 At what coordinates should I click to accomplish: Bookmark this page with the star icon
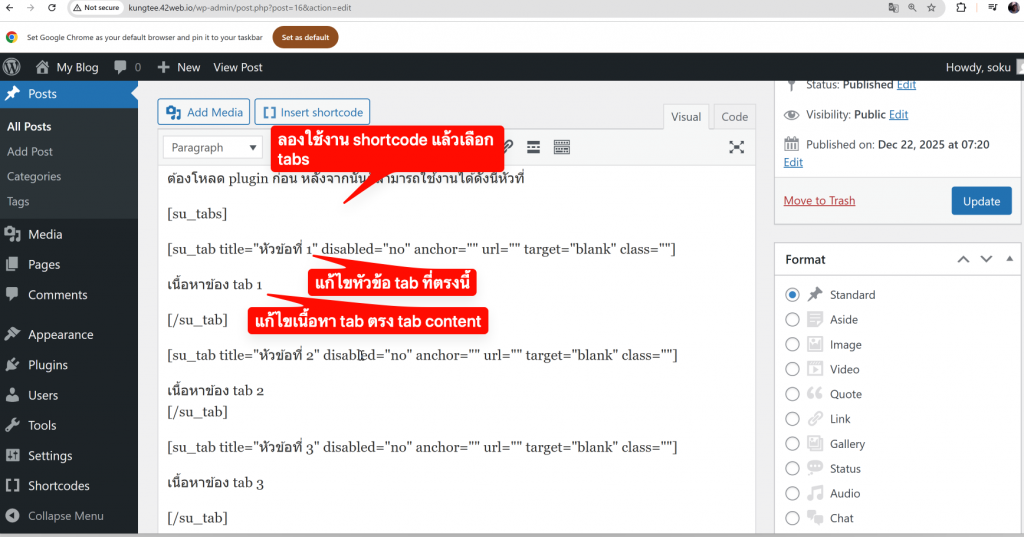931,7
